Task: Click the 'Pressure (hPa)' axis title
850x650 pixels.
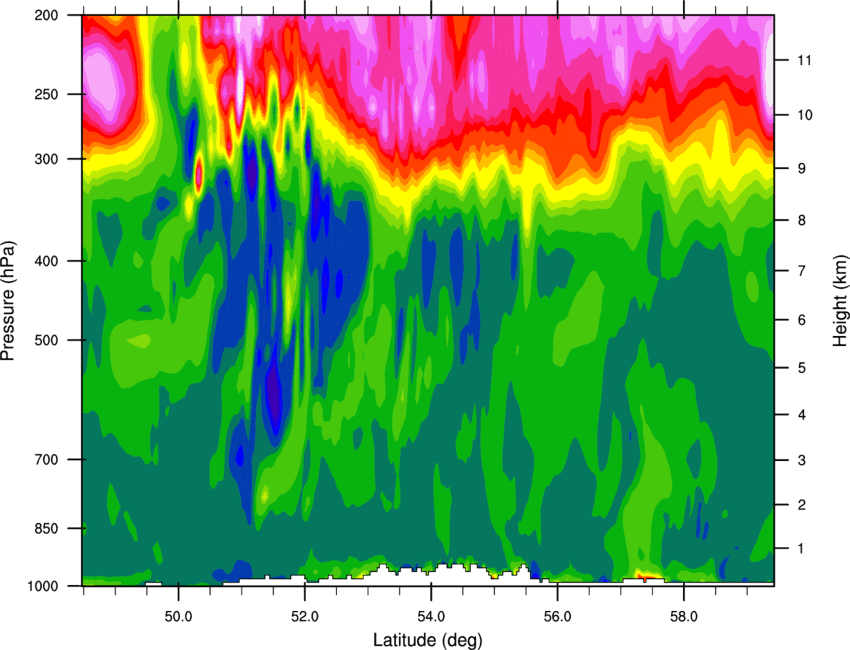Action: click(x=8, y=301)
